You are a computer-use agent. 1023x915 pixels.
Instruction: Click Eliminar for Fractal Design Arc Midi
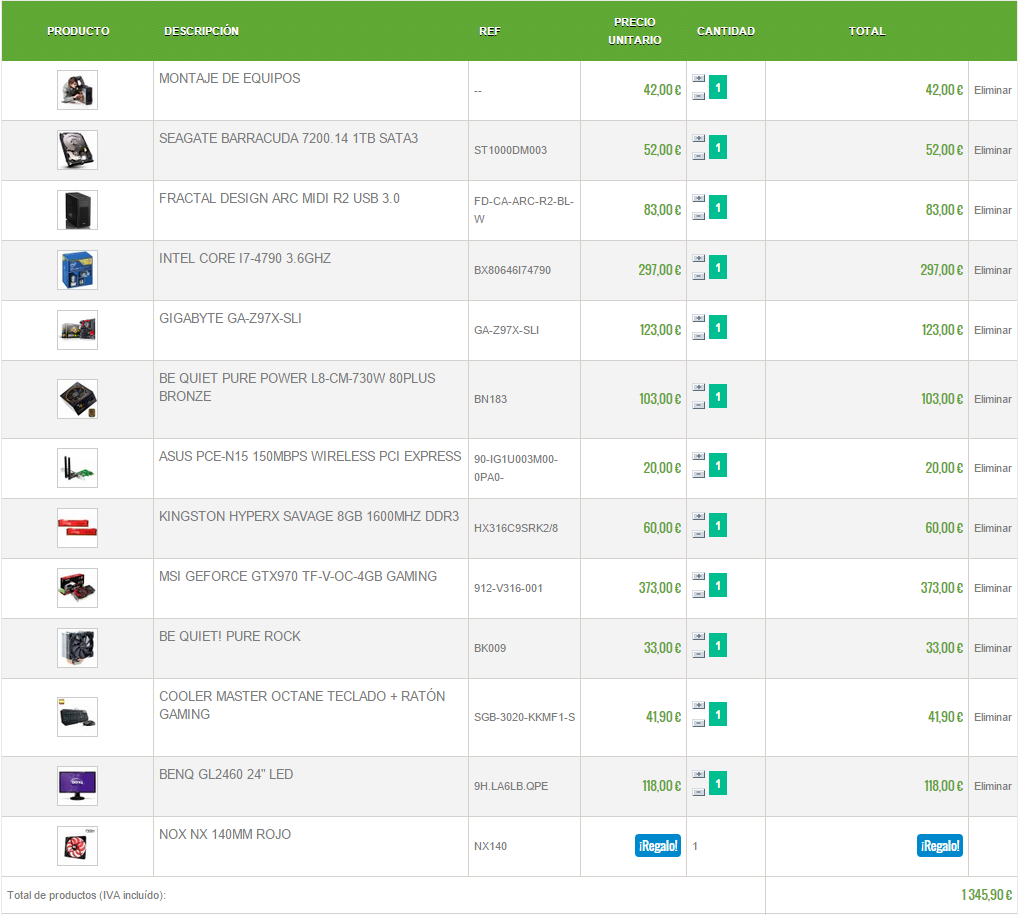point(992,210)
